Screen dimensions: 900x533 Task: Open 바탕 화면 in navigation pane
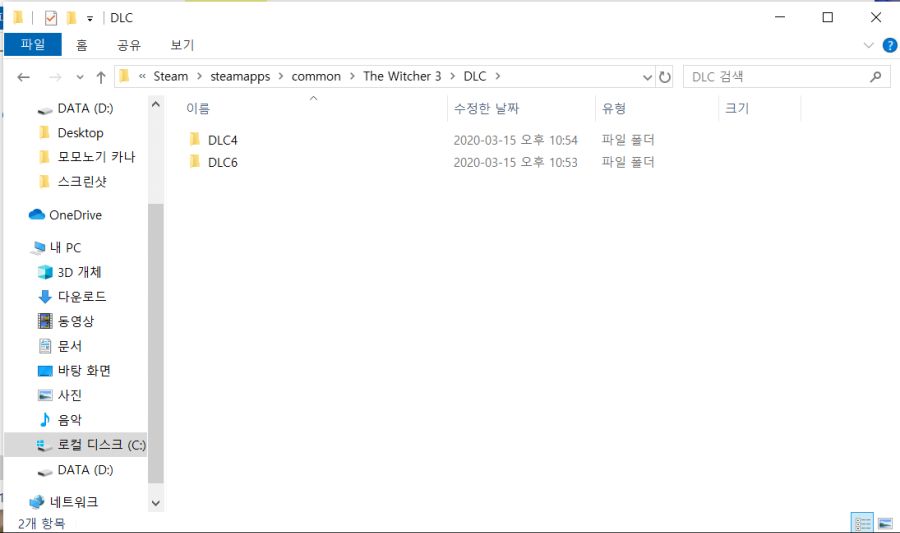[x=84, y=371]
